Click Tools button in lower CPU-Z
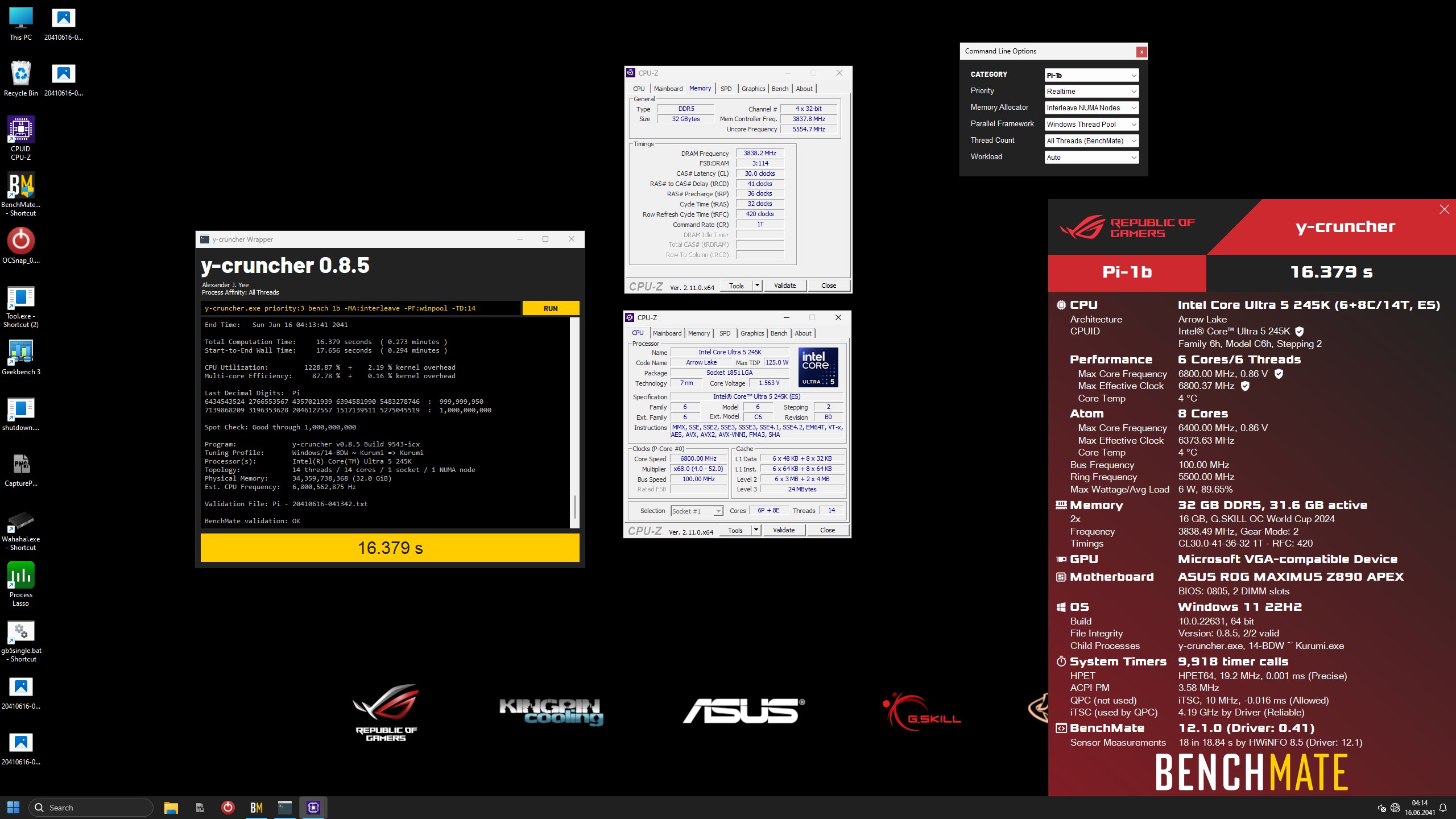Screen dimensions: 1456x819 pos(735,530)
